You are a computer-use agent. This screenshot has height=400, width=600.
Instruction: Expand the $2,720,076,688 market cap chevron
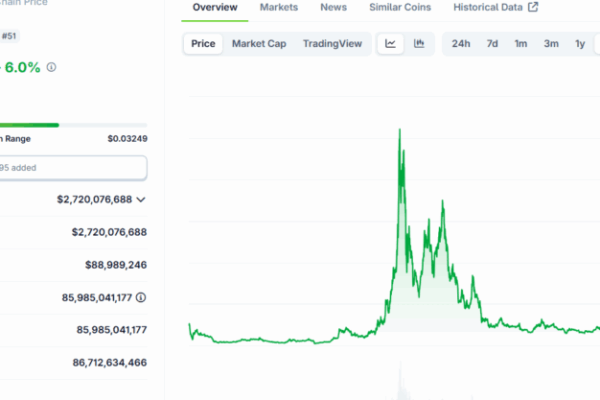141,200
